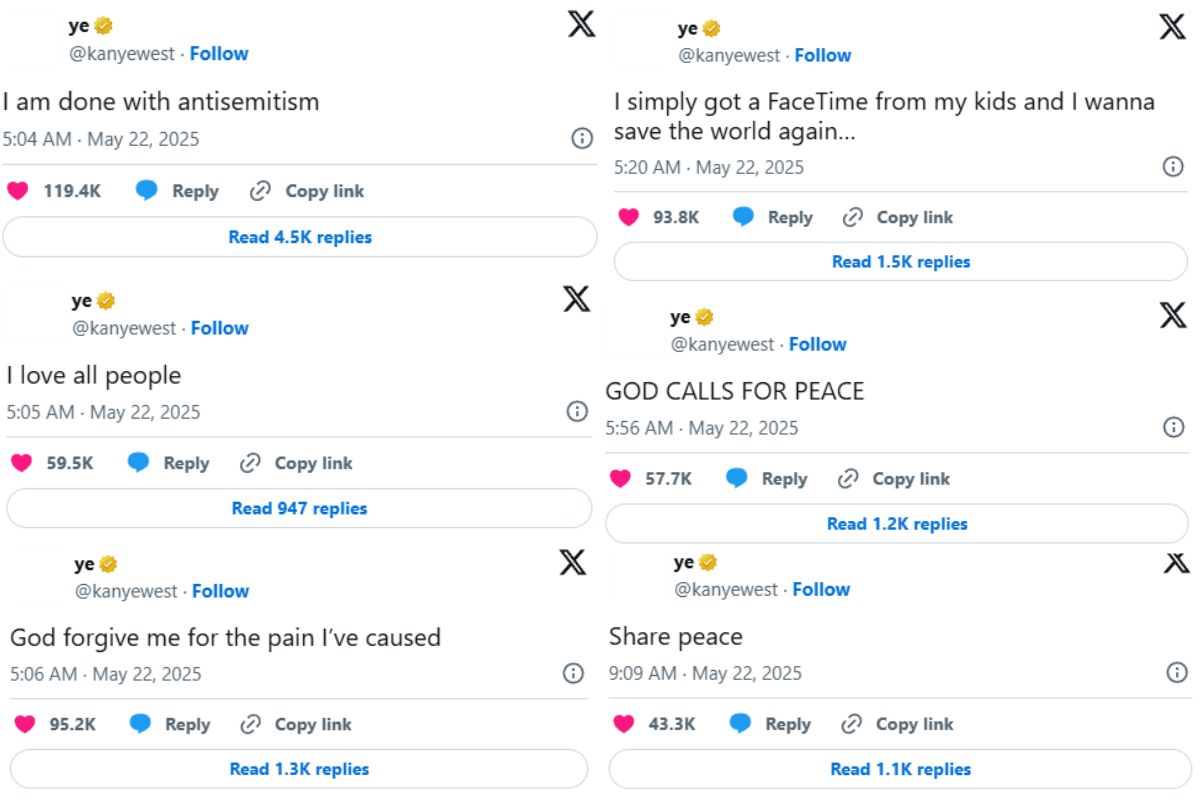The width and height of the screenshot is (1200, 800).
Task: Click "Read 1.1K replies" under Share peace
Action: tap(900, 769)
